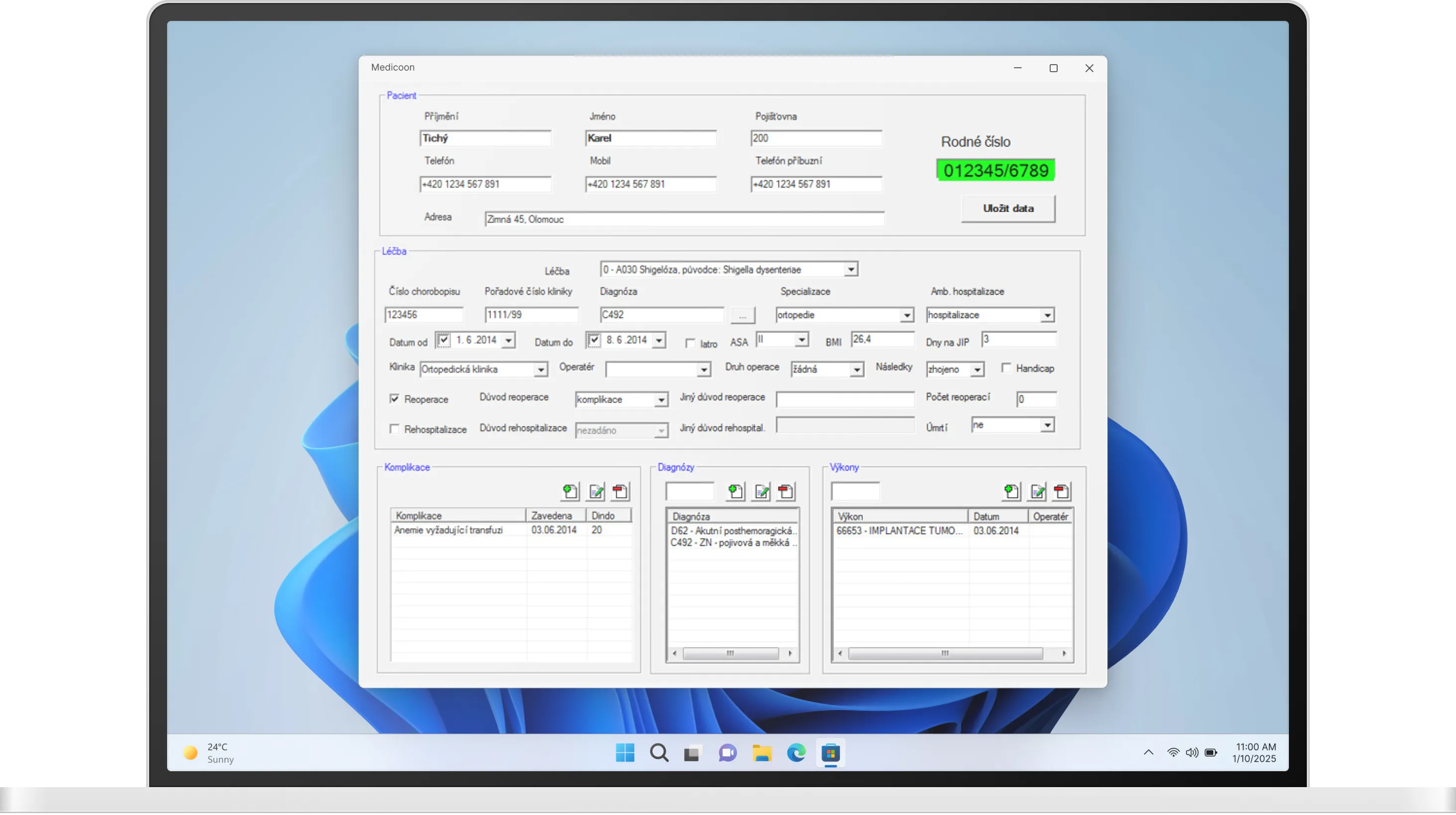Uncheck the Reoperace checkbox
This screenshot has height=815, width=1456.
[394, 399]
